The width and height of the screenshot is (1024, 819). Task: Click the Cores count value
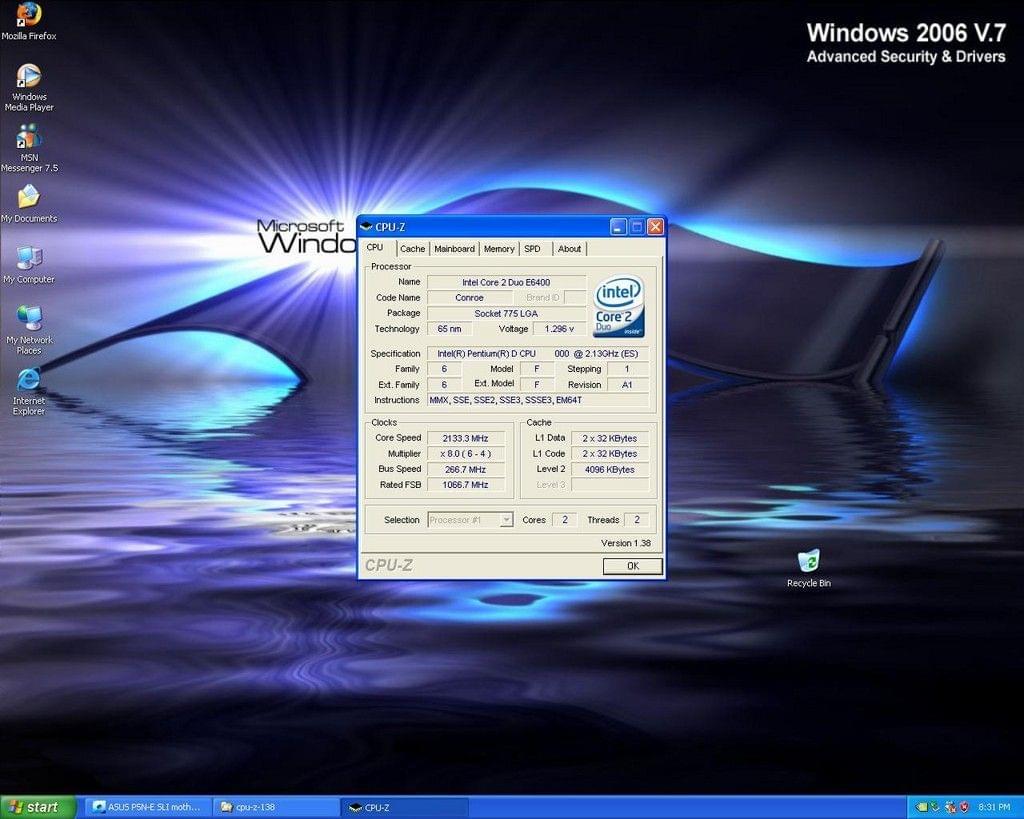click(x=565, y=520)
